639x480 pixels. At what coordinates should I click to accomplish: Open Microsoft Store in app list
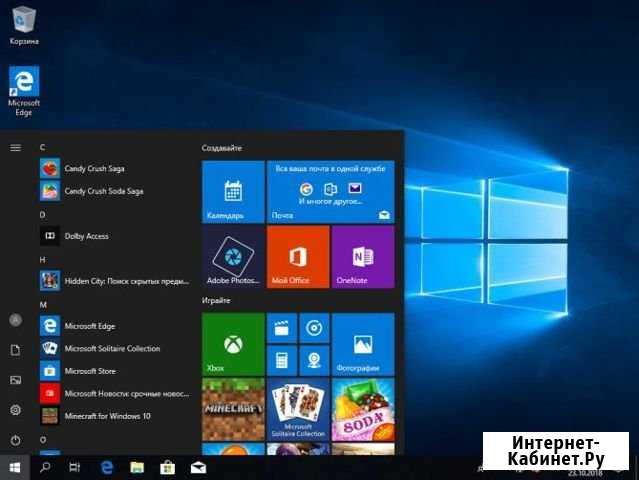(x=115, y=371)
